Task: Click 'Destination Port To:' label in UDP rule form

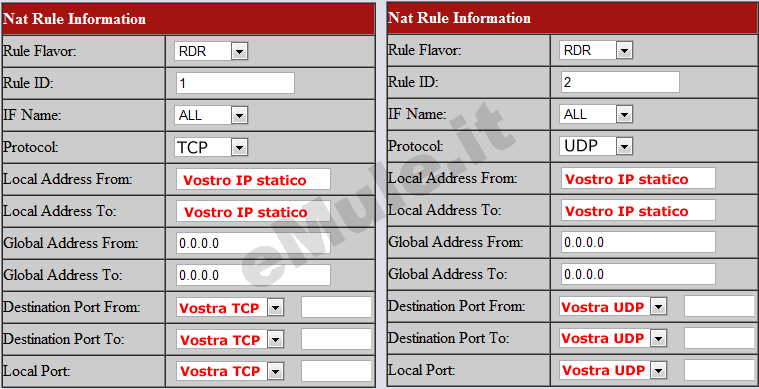Action: [x=449, y=338]
